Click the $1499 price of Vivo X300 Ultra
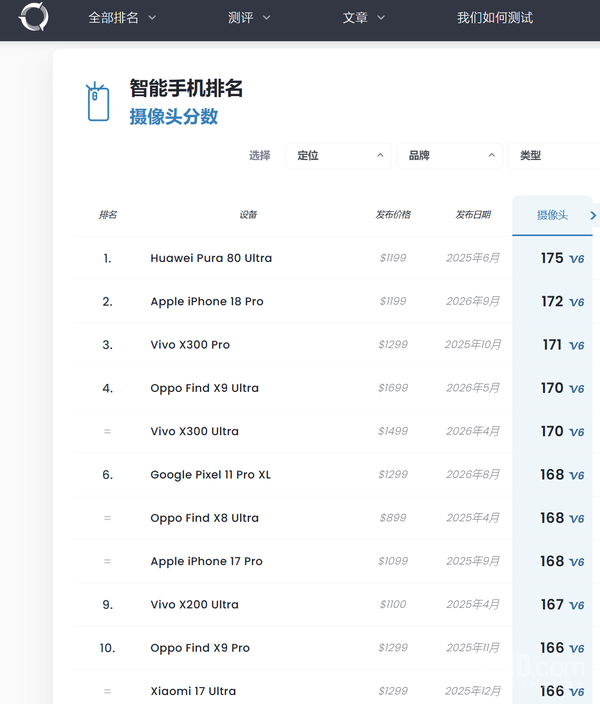 pos(393,431)
